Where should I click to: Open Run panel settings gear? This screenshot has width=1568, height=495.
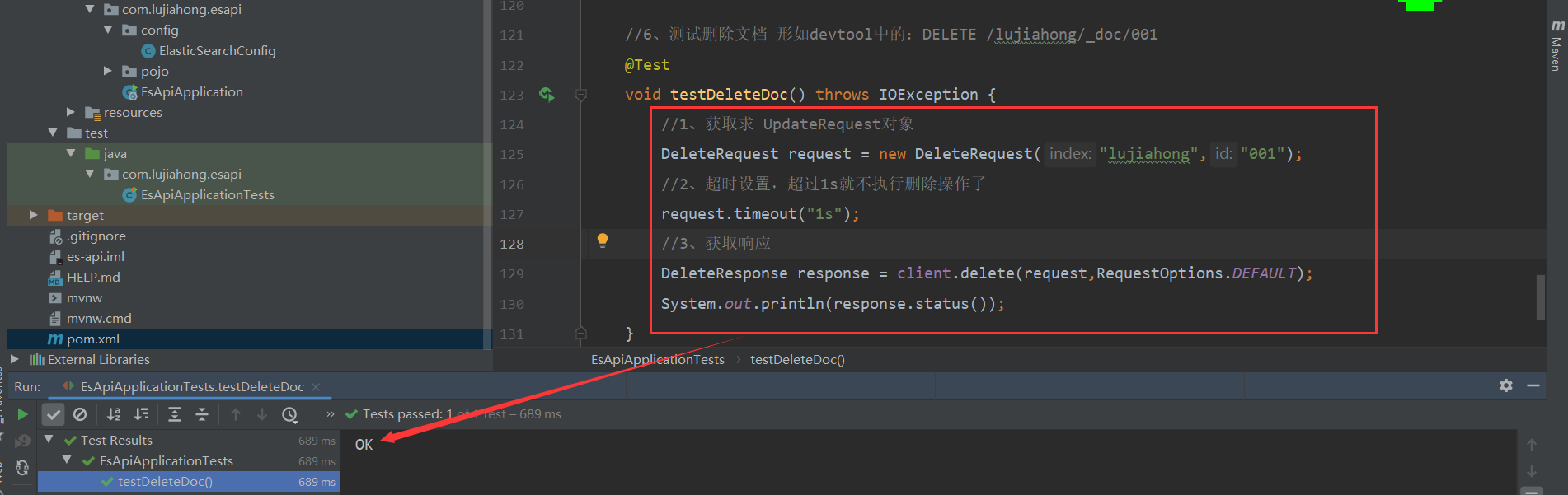[x=1506, y=385]
